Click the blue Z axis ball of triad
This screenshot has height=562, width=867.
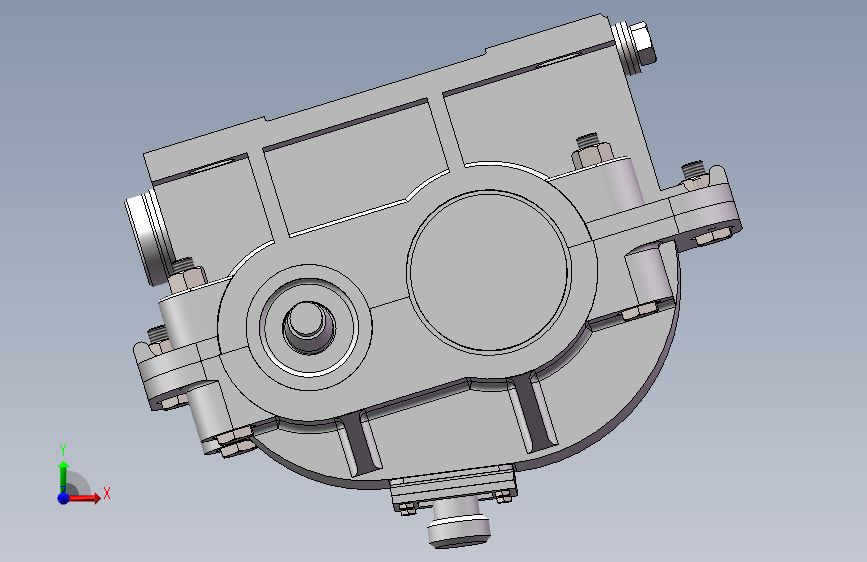point(63,498)
